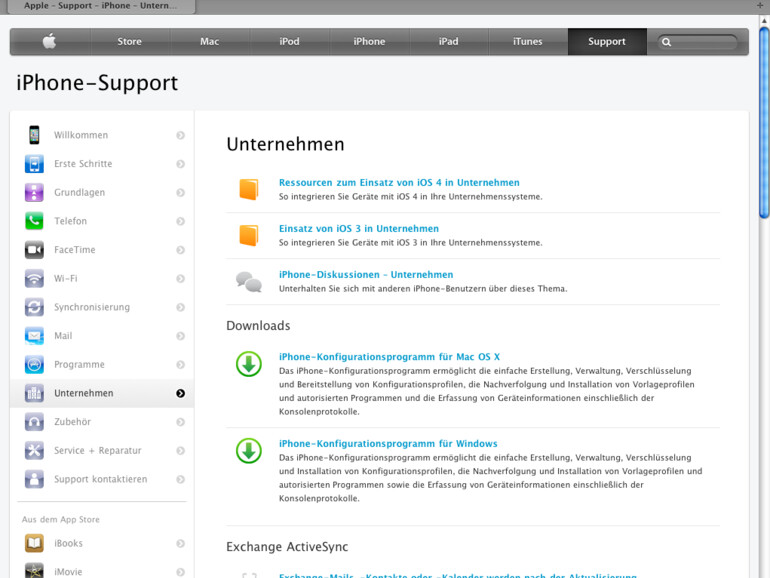
Task: Select Synchronisierung label in sidebar
Action: tap(92, 307)
